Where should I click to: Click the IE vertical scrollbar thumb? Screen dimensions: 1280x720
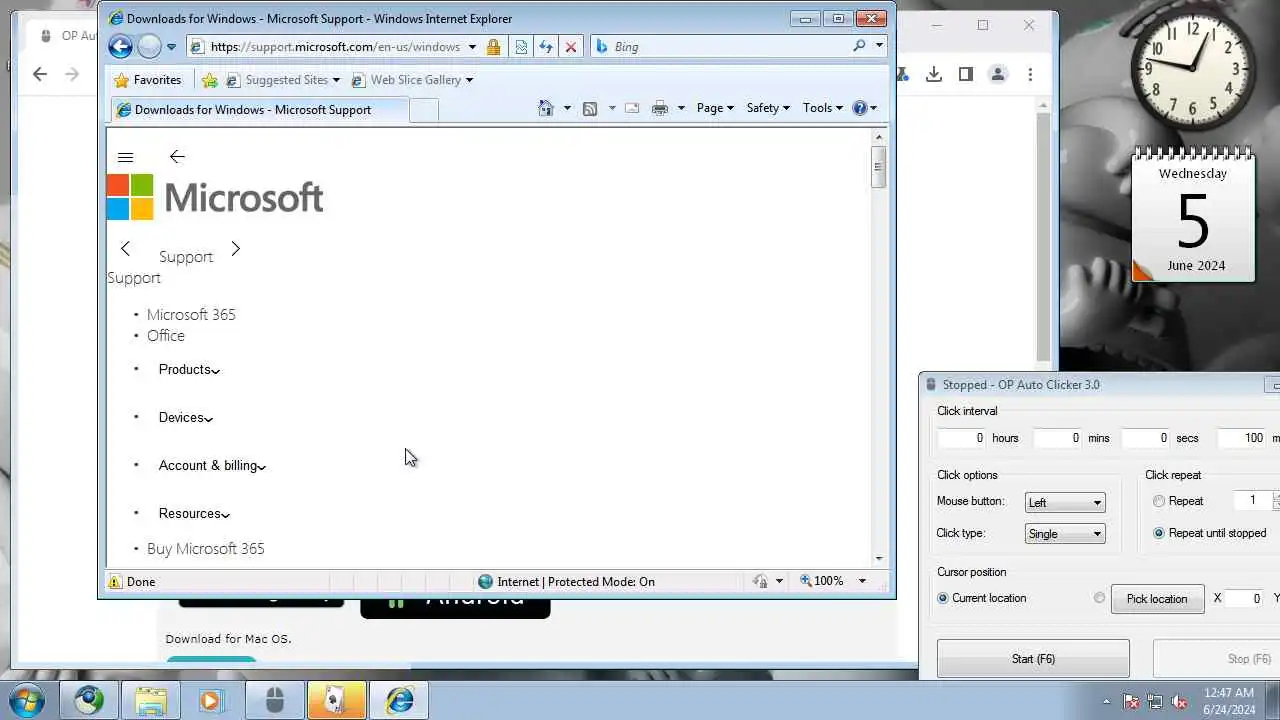pos(879,167)
